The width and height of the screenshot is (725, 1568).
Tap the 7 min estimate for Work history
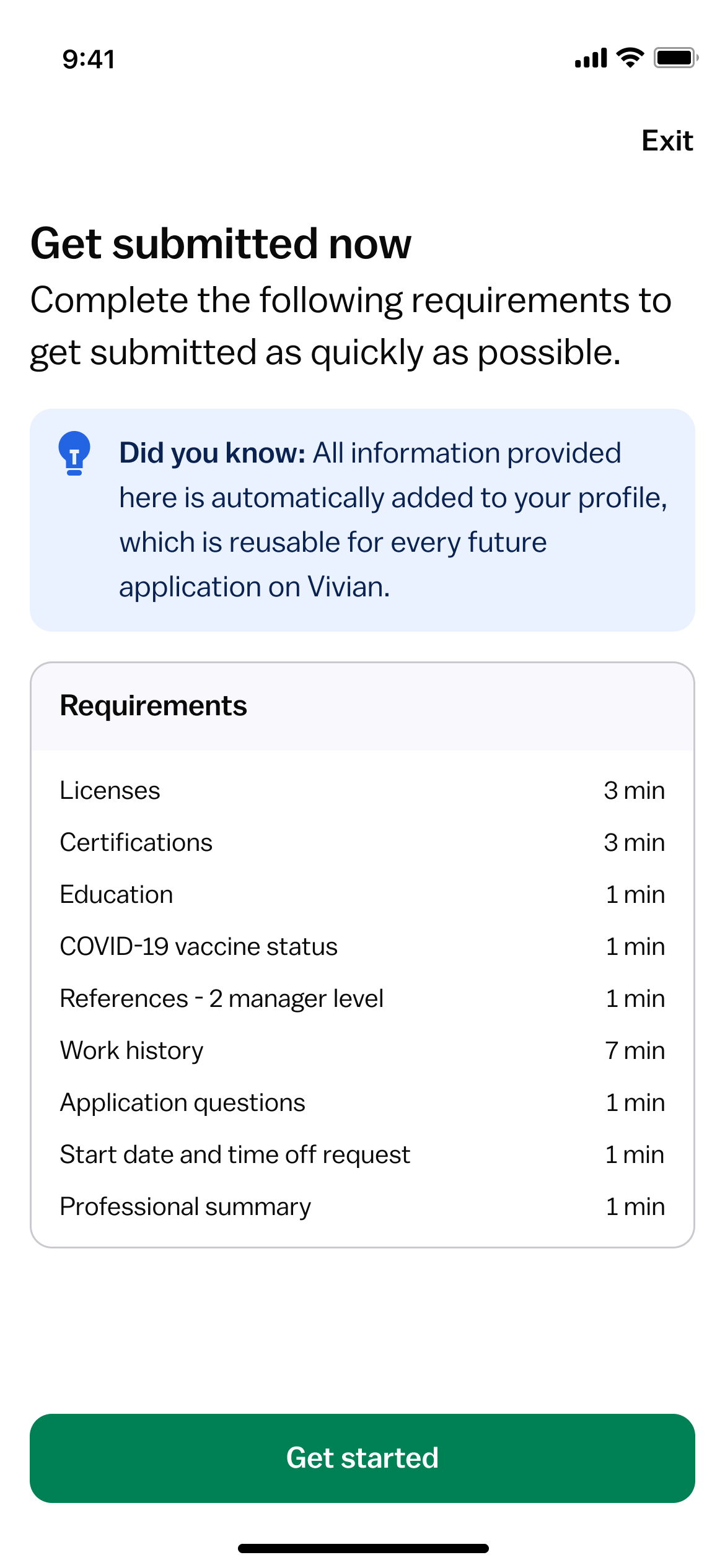pos(635,1050)
